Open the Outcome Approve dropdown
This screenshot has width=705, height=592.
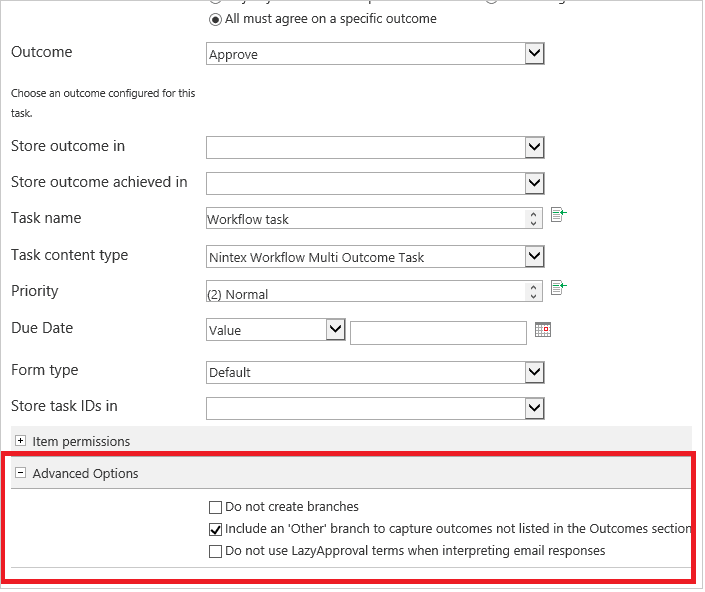375,54
